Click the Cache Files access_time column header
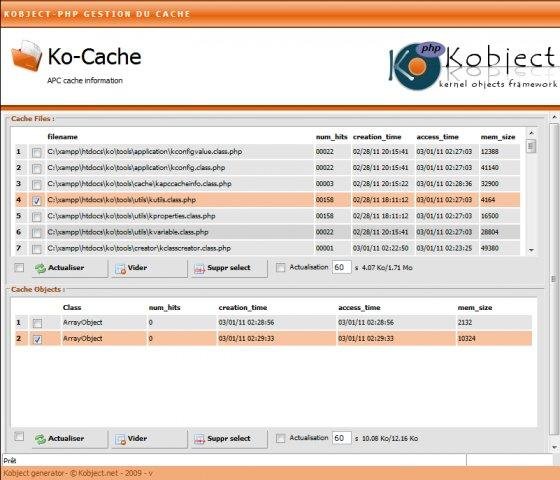This screenshot has height=480, width=560. (437, 137)
